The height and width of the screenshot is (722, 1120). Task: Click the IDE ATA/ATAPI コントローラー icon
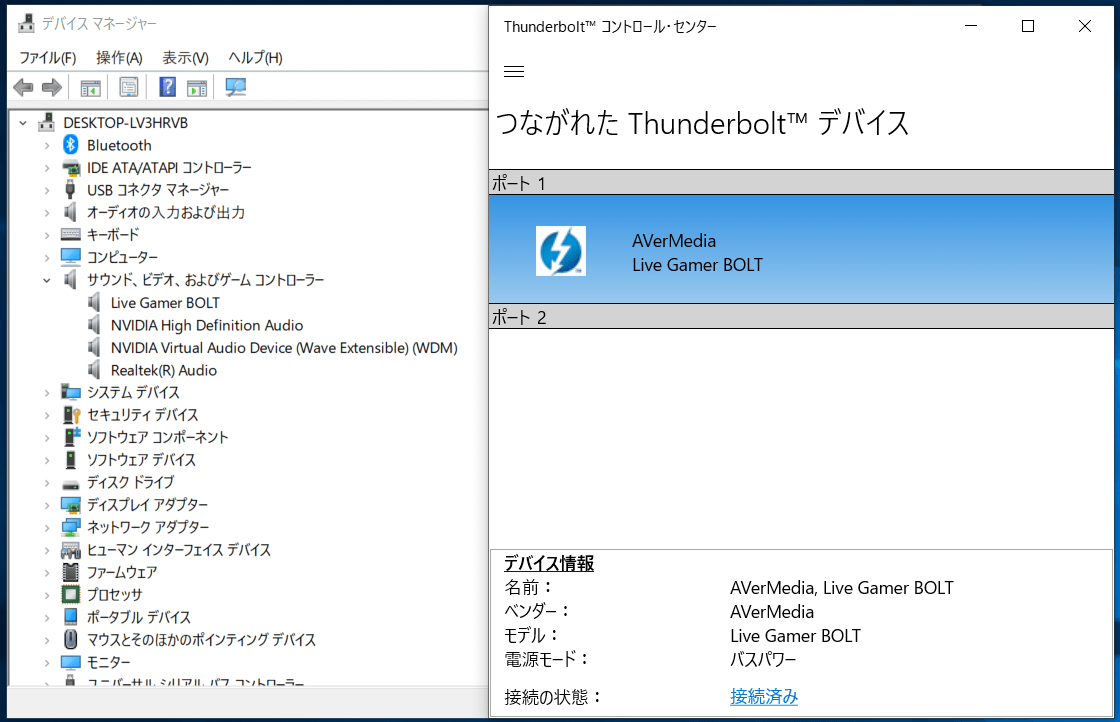71,168
